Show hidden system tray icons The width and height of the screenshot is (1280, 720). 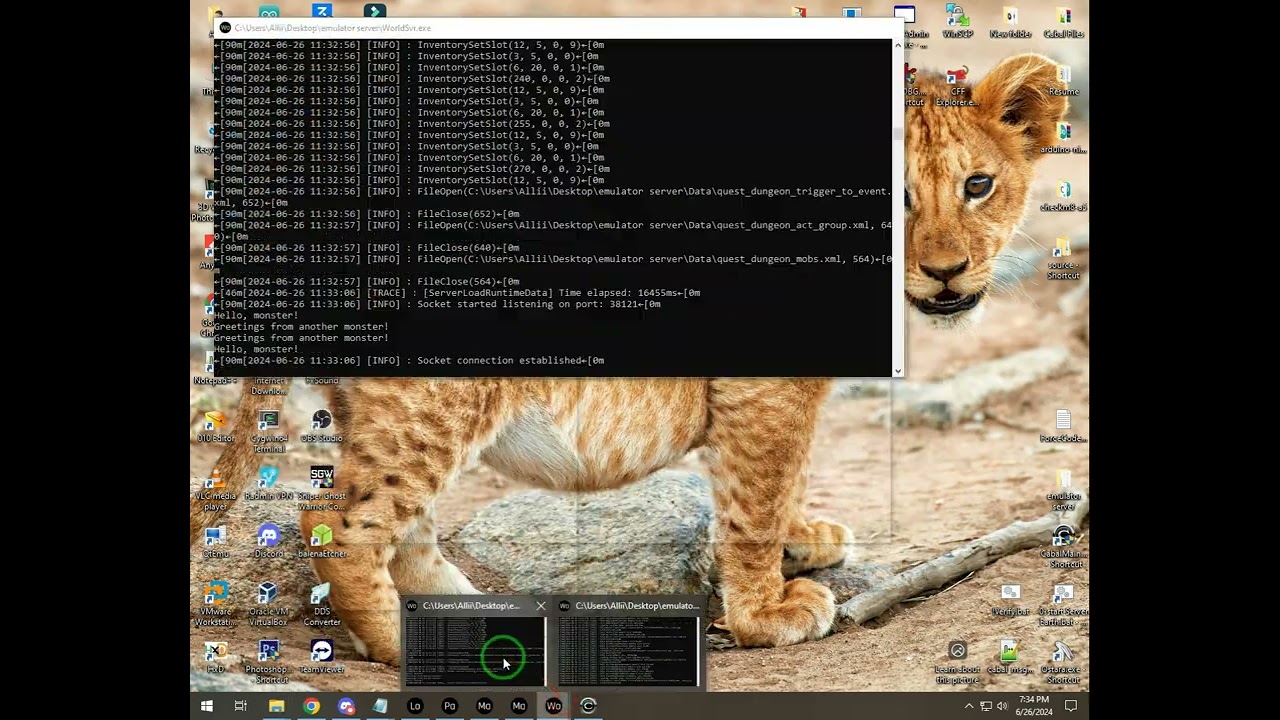click(x=968, y=706)
